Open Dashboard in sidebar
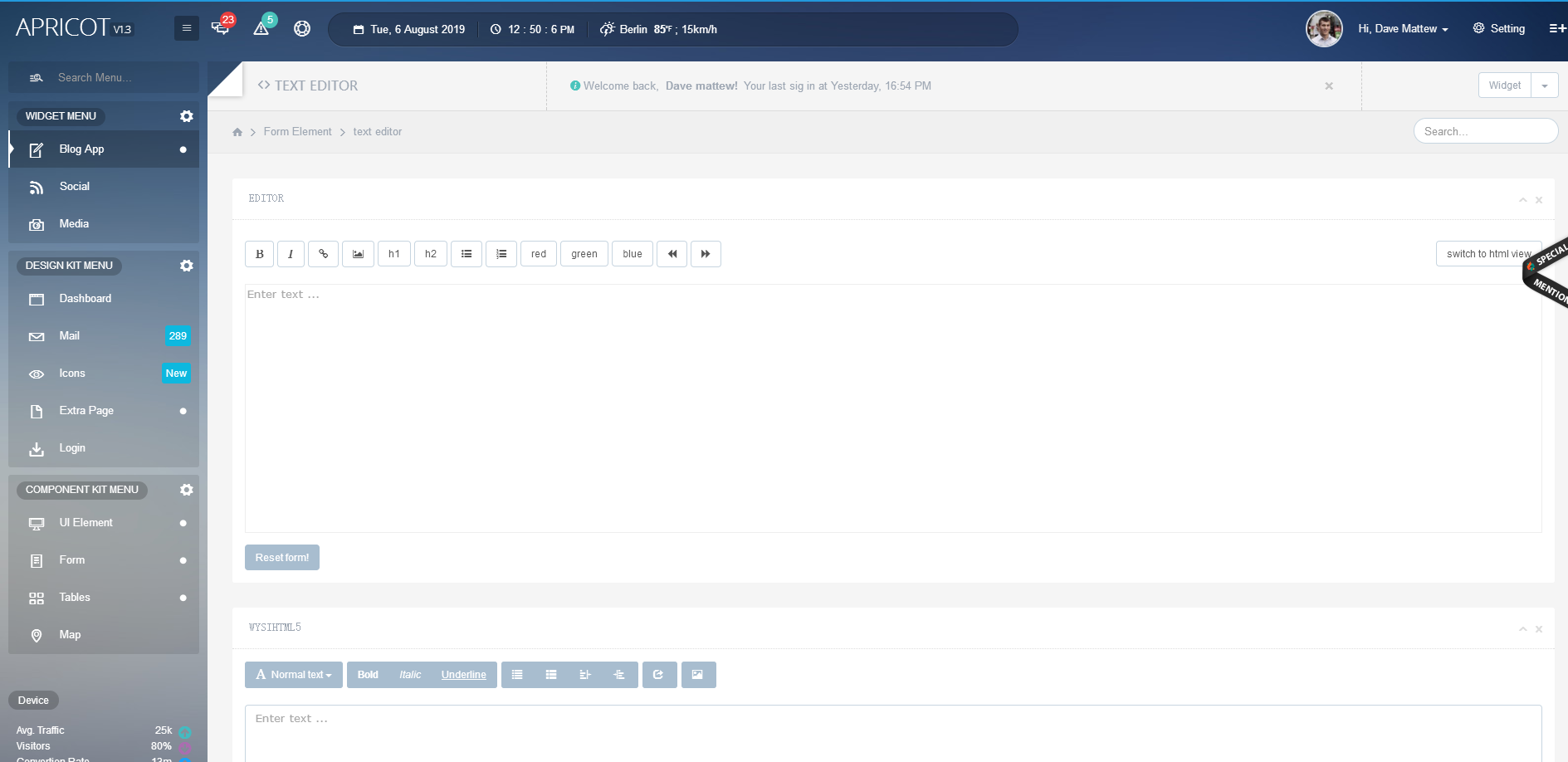Screen dimensions: 1568x762 click(x=104, y=299)
